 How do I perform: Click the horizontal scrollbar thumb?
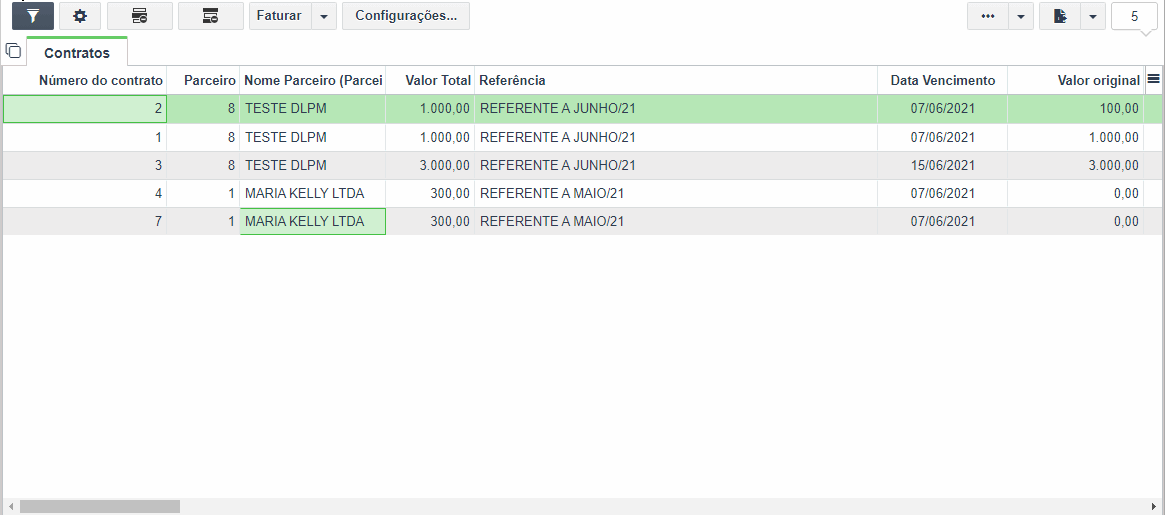100,507
